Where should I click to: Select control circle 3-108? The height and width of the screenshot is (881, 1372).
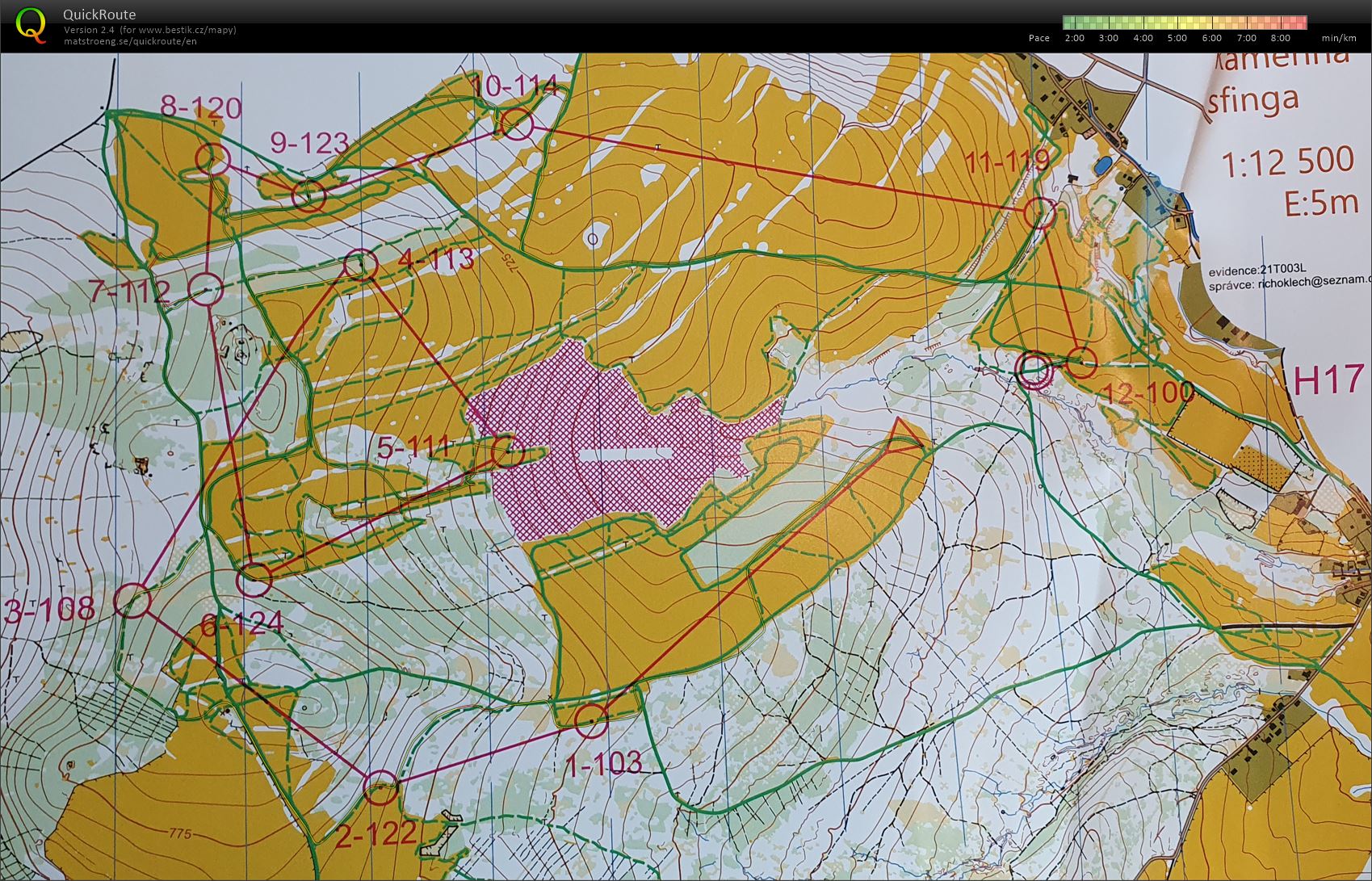(x=132, y=600)
